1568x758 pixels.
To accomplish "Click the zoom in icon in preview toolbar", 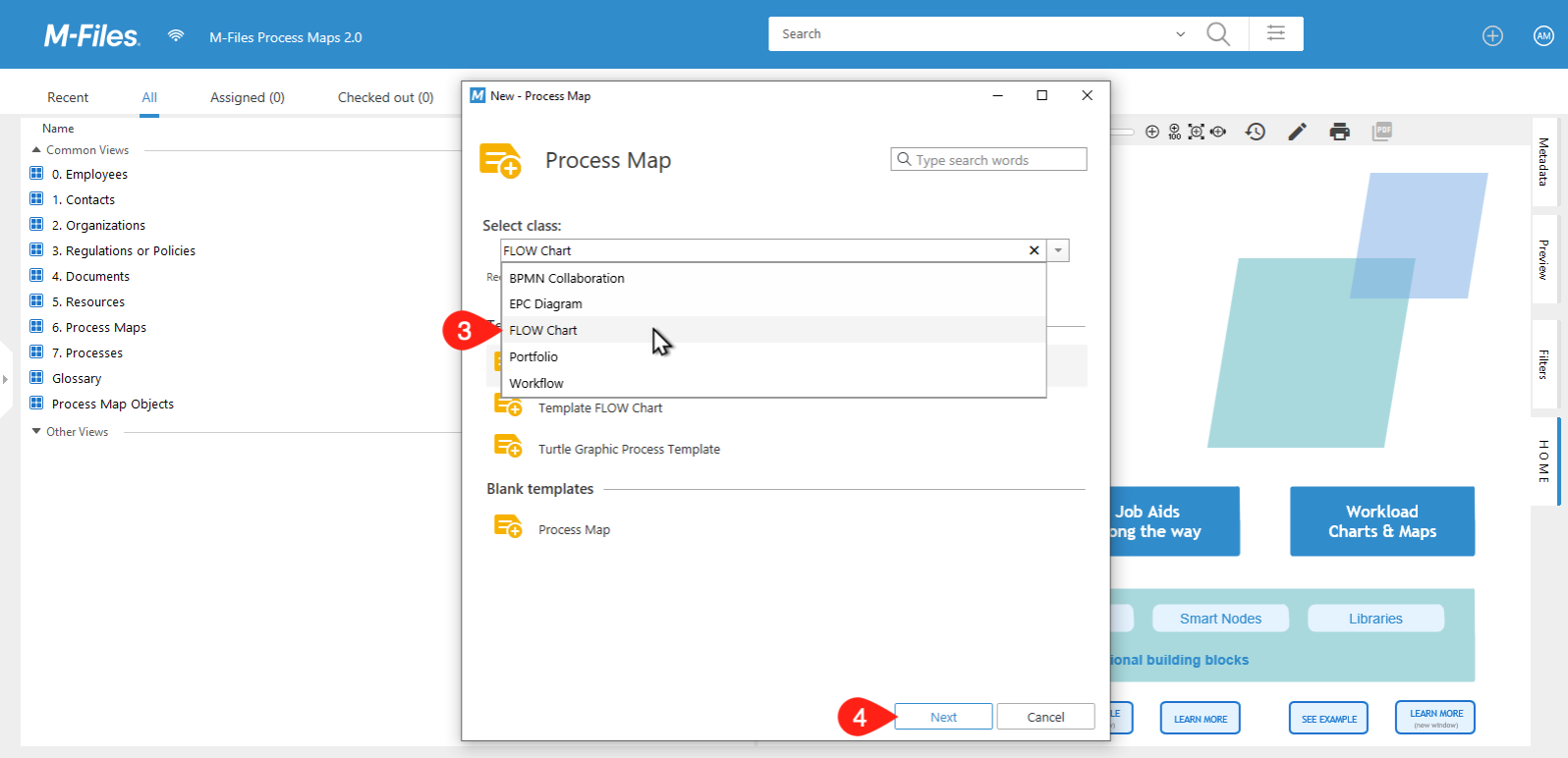I will [1152, 132].
